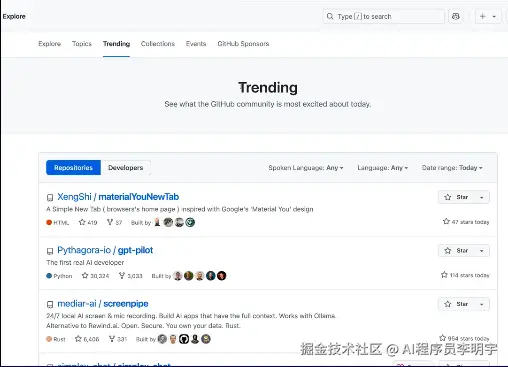The height and width of the screenshot is (367, 508).
Task: Click 'The first real AI developer' description
Action: pyautogui.click(x=85, y=263)
